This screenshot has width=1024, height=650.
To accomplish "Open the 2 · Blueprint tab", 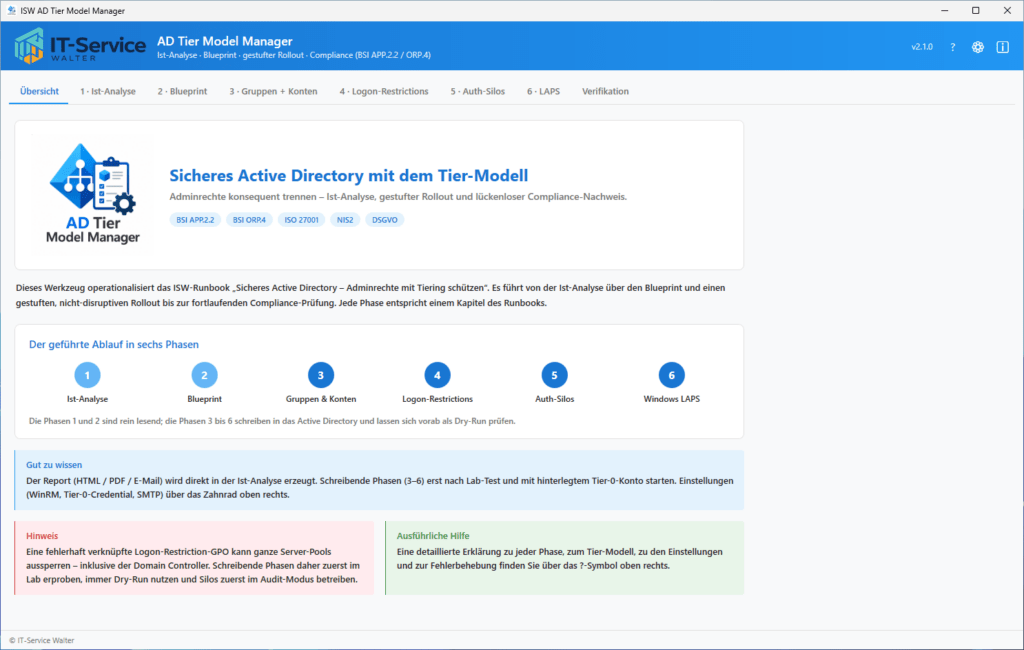I will coord(182,91).
